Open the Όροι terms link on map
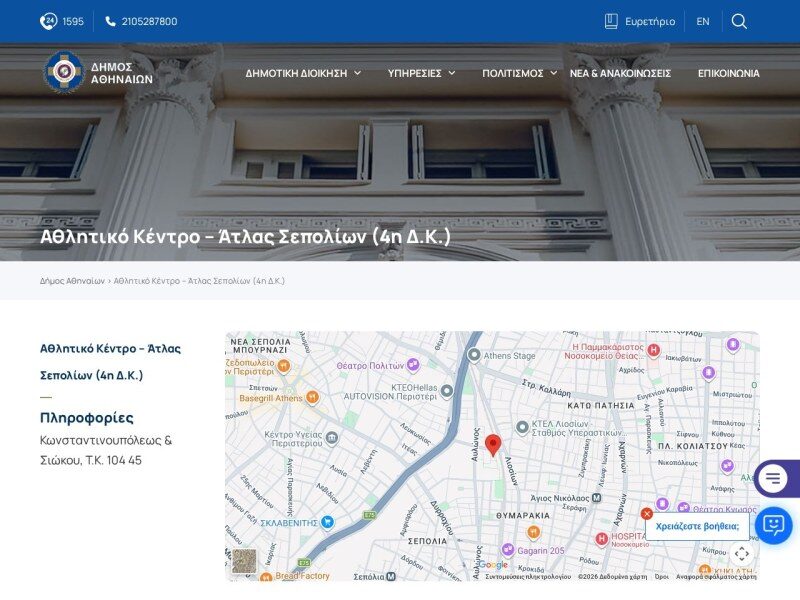Viewport: 800px width, 600px height. 662,577
